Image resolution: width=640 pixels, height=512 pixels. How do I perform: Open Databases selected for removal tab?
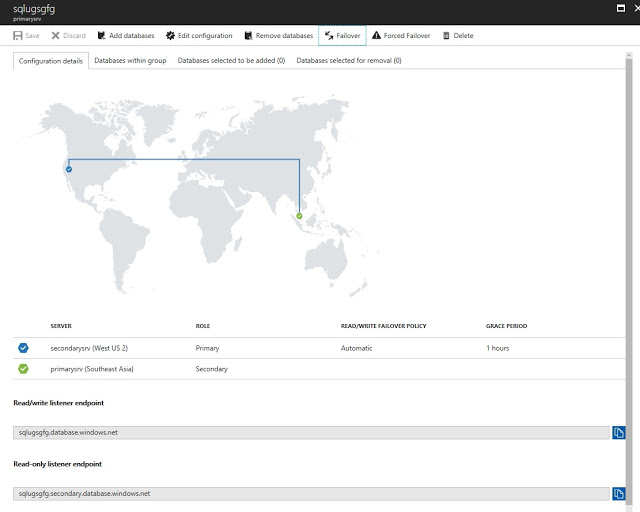[x=349, y=60]
